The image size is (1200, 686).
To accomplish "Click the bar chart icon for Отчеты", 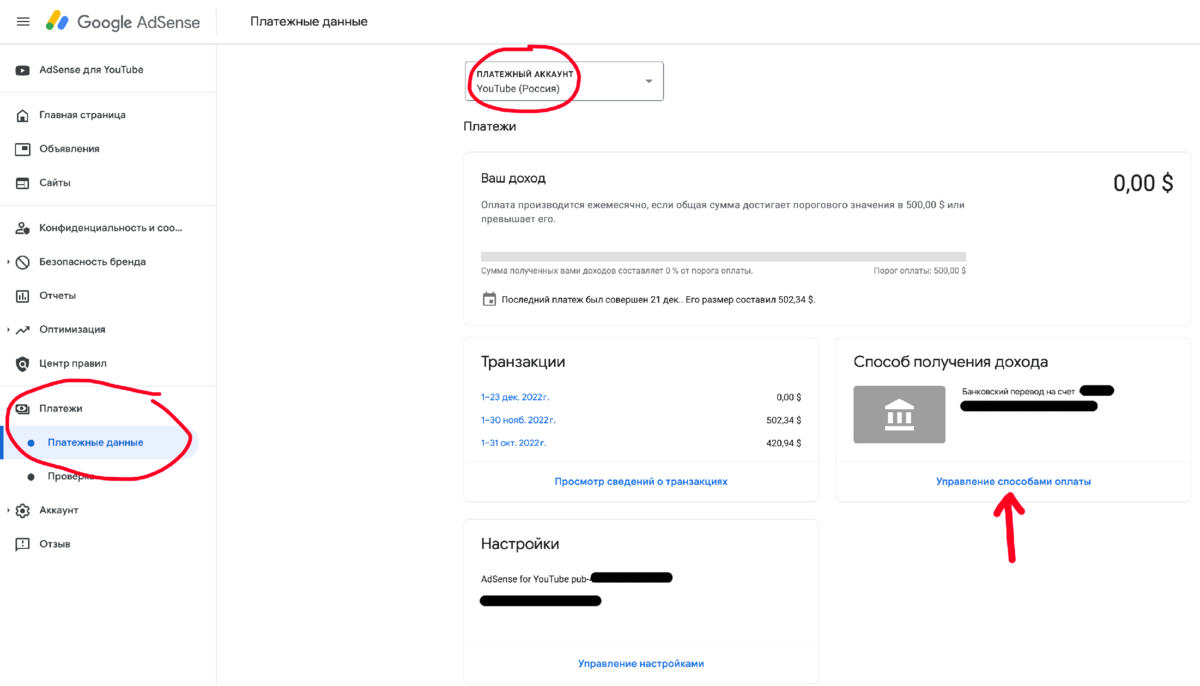I will (x=22, y=296).
